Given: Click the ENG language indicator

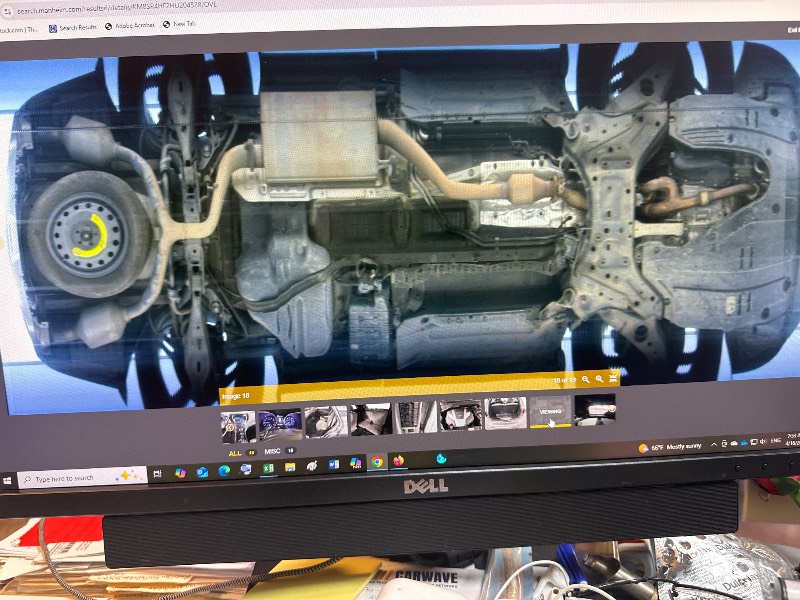Looking at the screenshot, I should click(776, 440).
